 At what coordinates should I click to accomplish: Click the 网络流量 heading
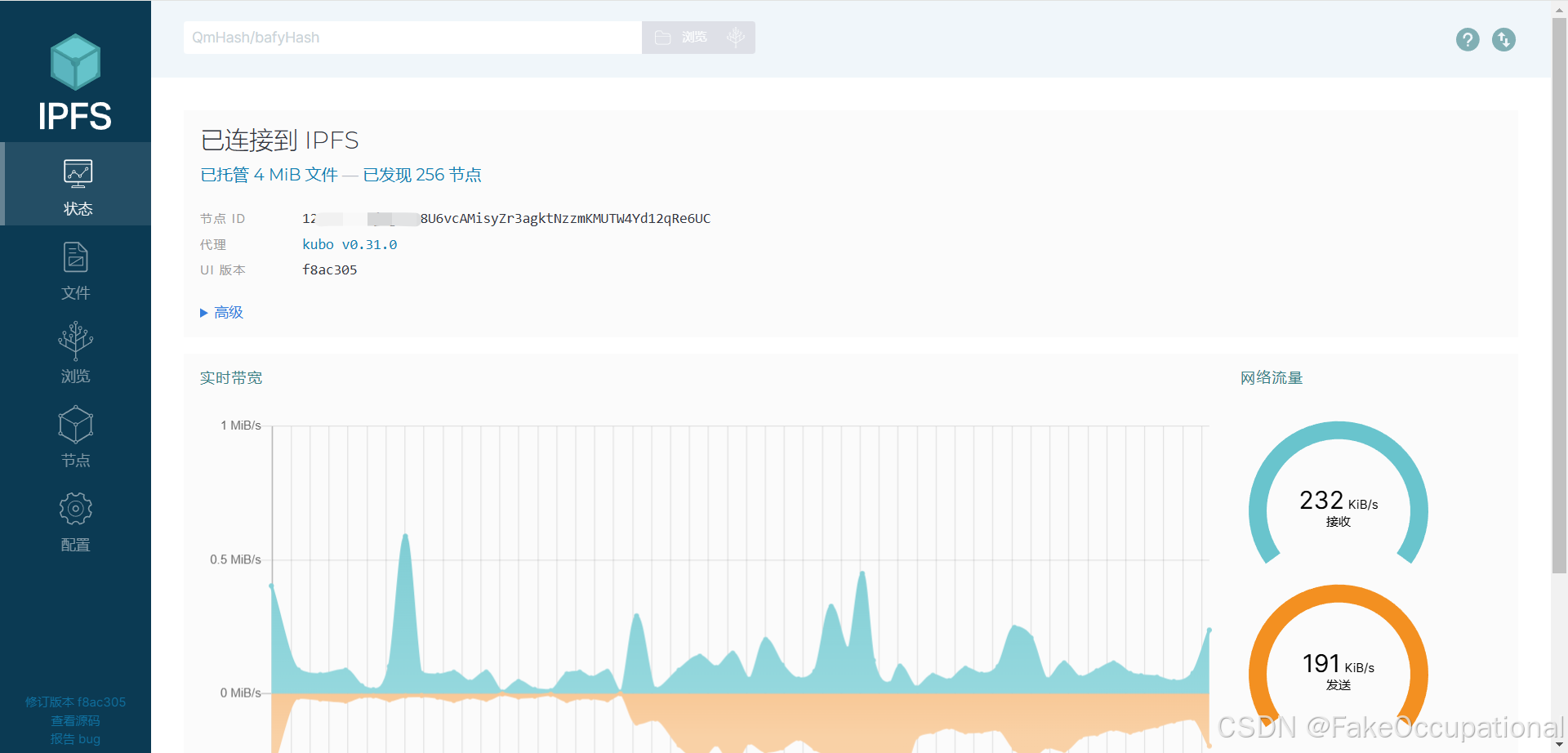1272,378
